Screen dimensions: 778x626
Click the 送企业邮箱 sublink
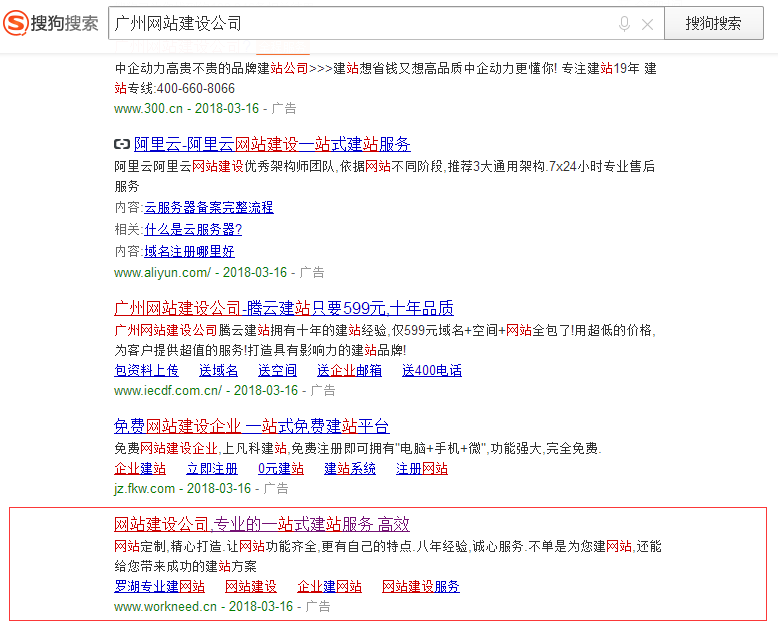pyautogui.click(x=349, y=370)
